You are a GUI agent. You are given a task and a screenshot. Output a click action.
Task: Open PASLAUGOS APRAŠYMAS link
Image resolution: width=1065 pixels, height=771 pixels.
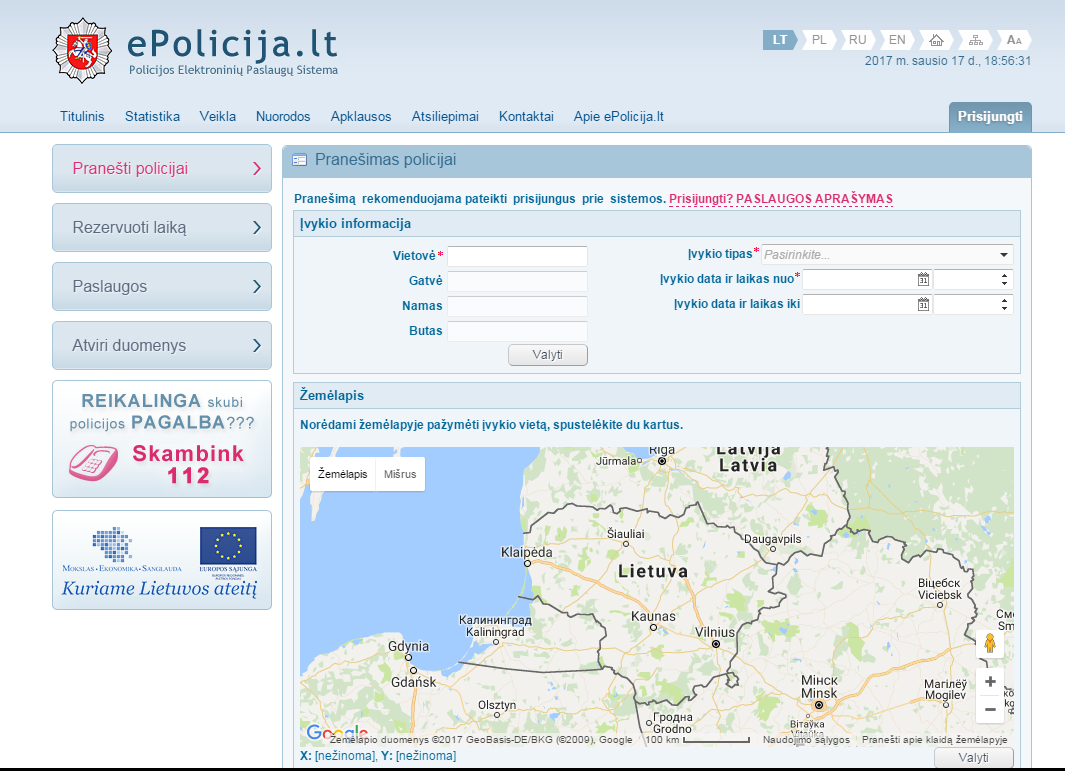coord(814,199)
